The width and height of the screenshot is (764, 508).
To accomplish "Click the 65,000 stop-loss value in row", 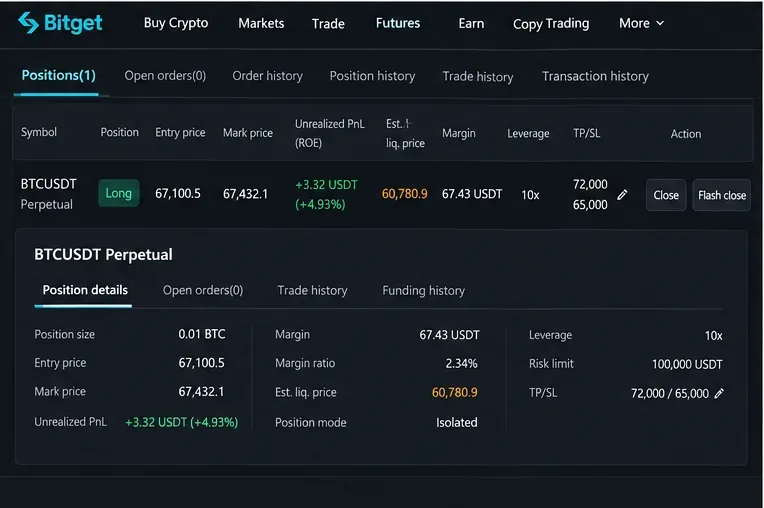I will click(590, 205).
